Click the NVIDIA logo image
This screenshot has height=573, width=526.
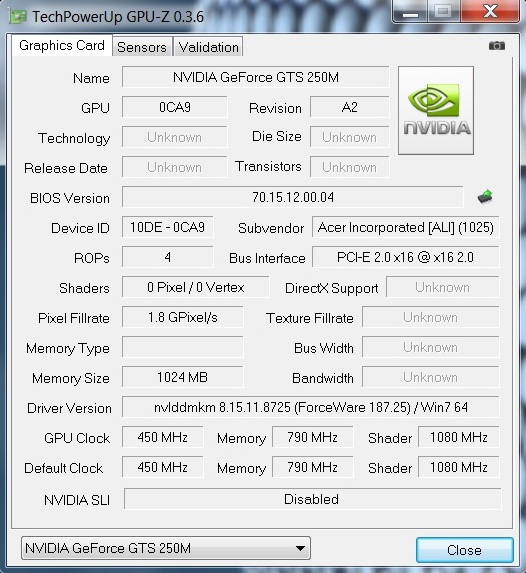tap(436, 110)
